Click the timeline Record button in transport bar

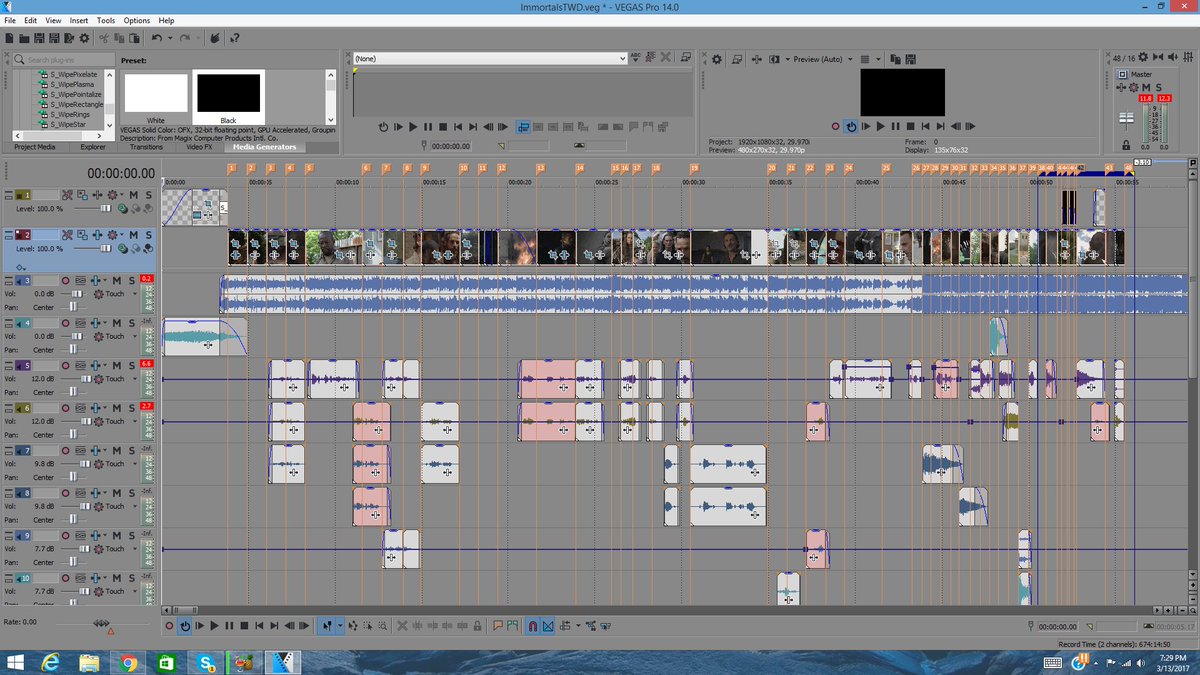(x=170, y=626)
